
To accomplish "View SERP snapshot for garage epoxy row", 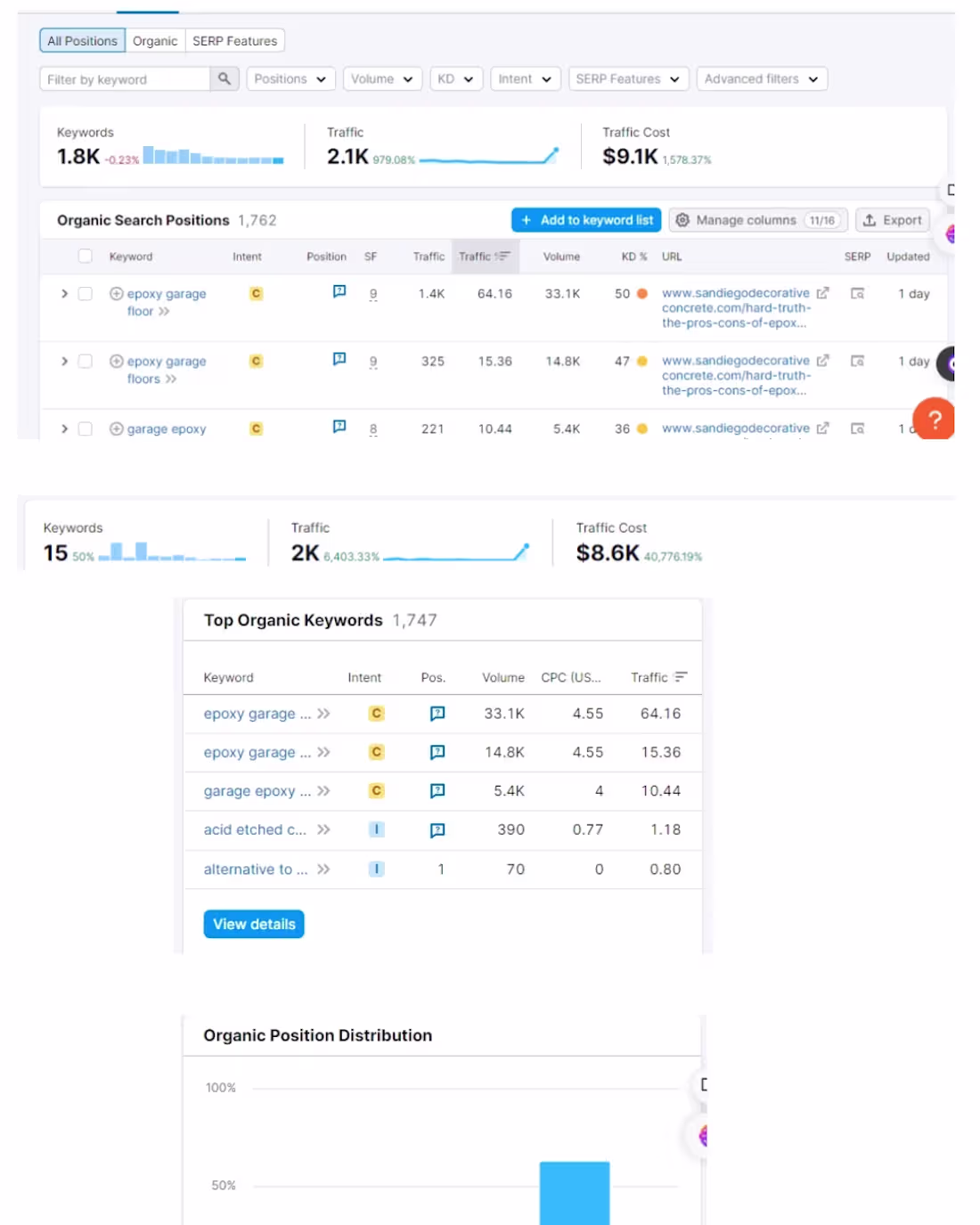I will [x=857, y=429].
